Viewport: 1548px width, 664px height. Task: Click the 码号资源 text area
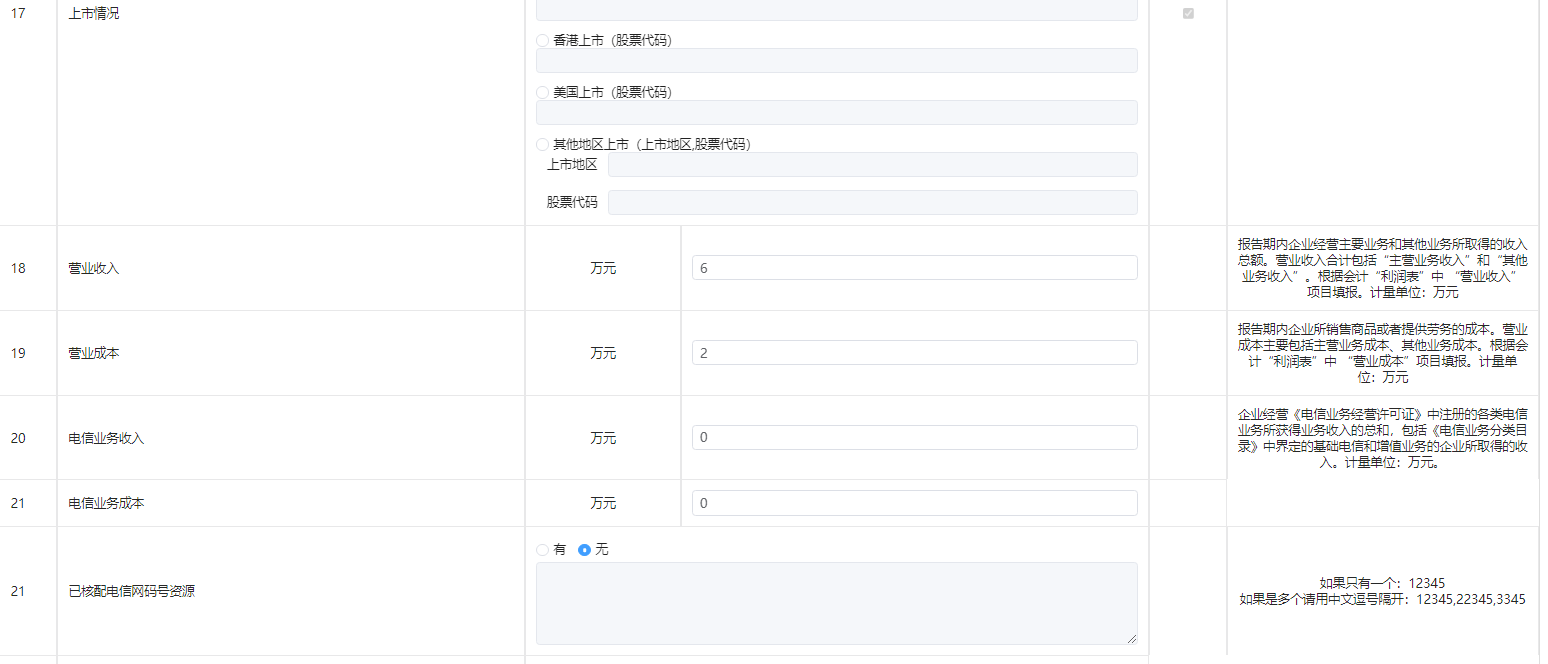point(837,603)
